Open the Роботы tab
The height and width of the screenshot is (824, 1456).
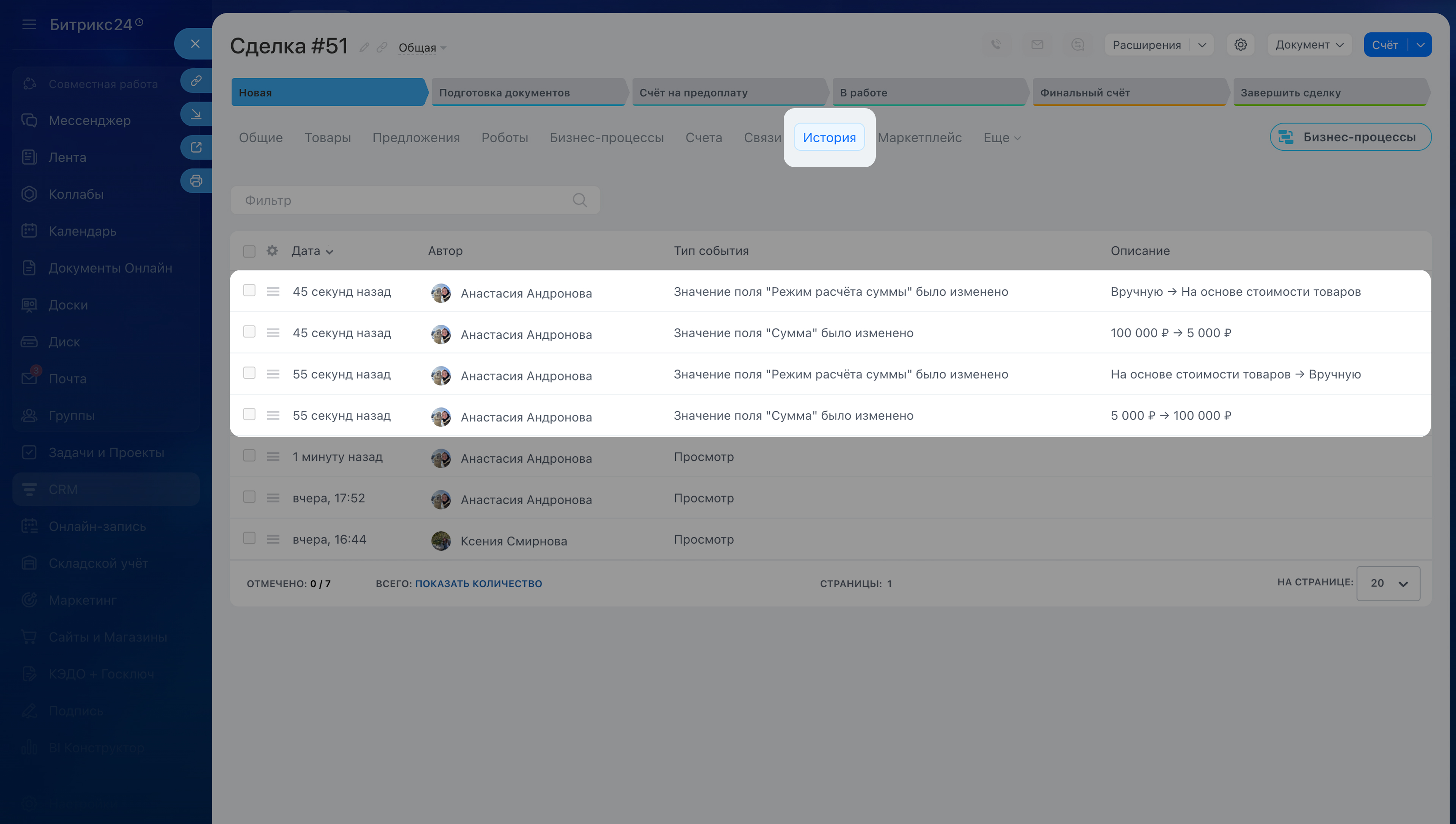pyautogui.click(x=504, y=137)
